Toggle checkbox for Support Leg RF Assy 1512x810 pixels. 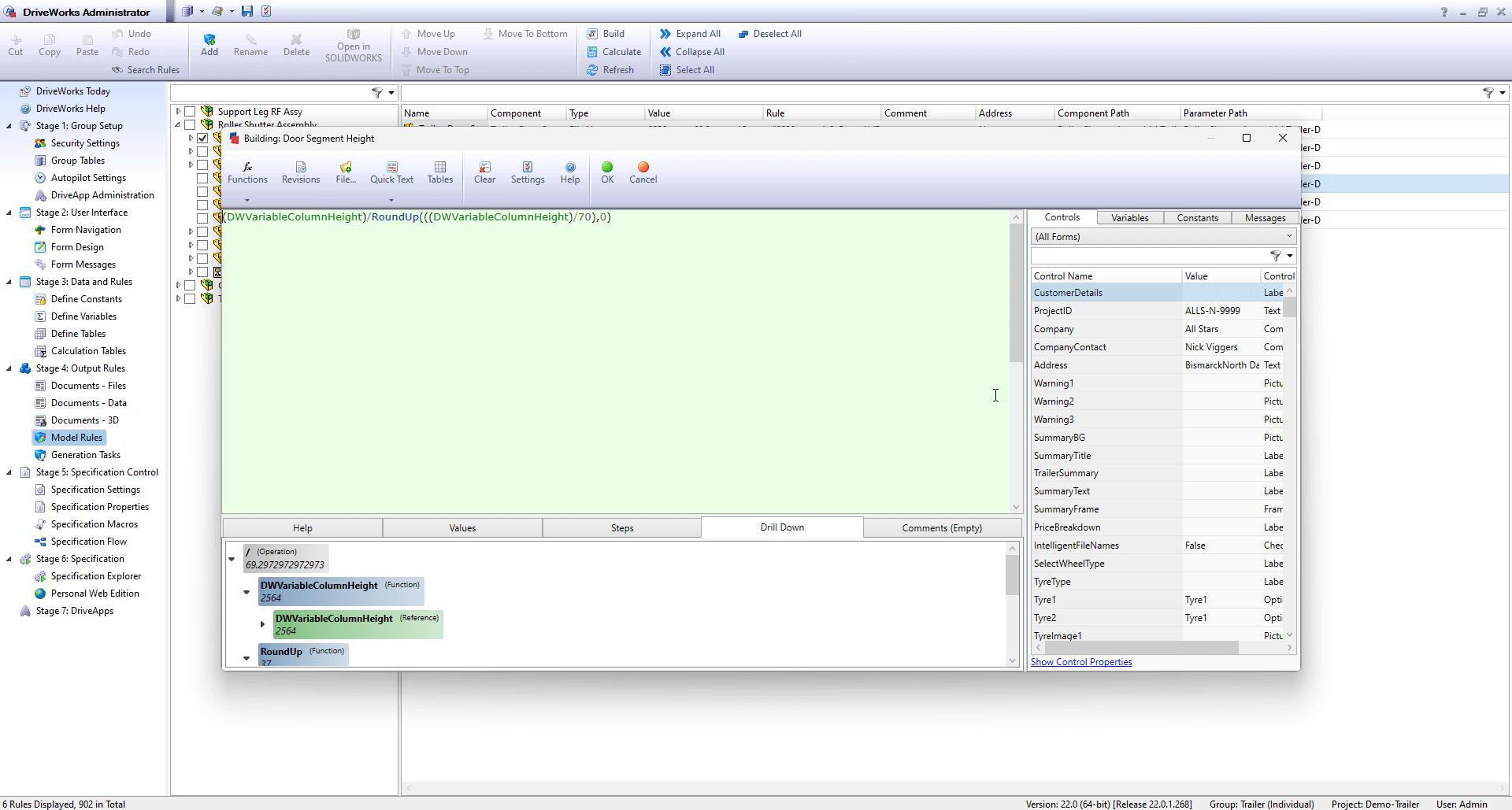point(190,112)
